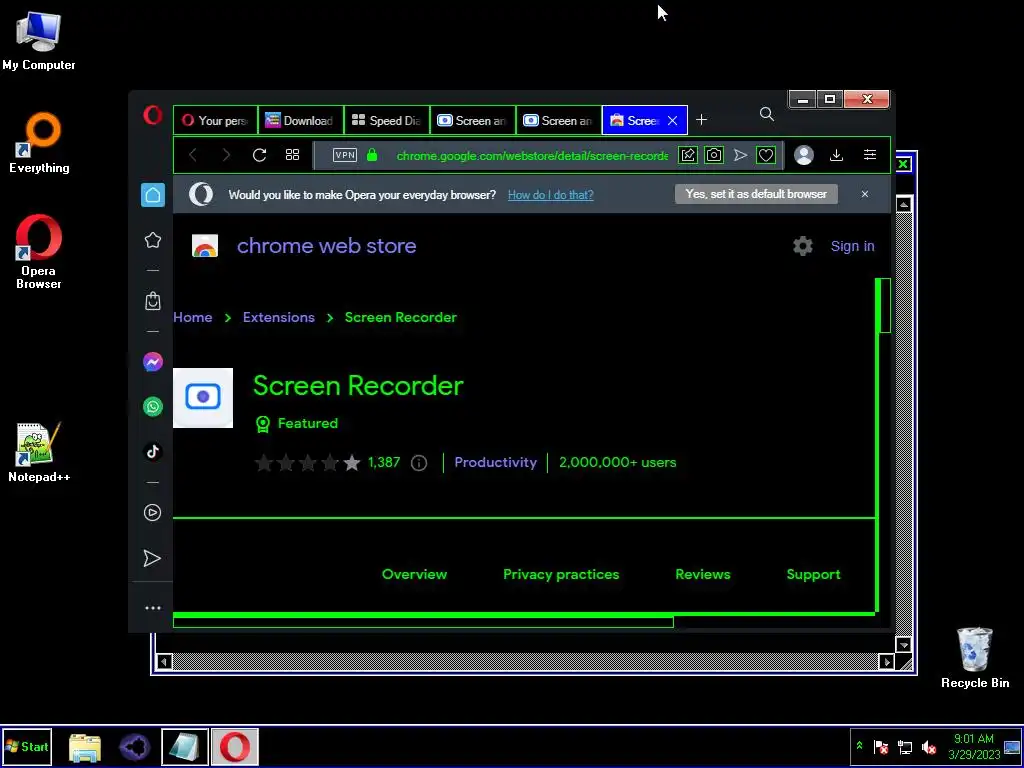Open the Recycle Bin desktop icon
The width and height of the screenshot is (1024, 768).
(x=975, y=657)
